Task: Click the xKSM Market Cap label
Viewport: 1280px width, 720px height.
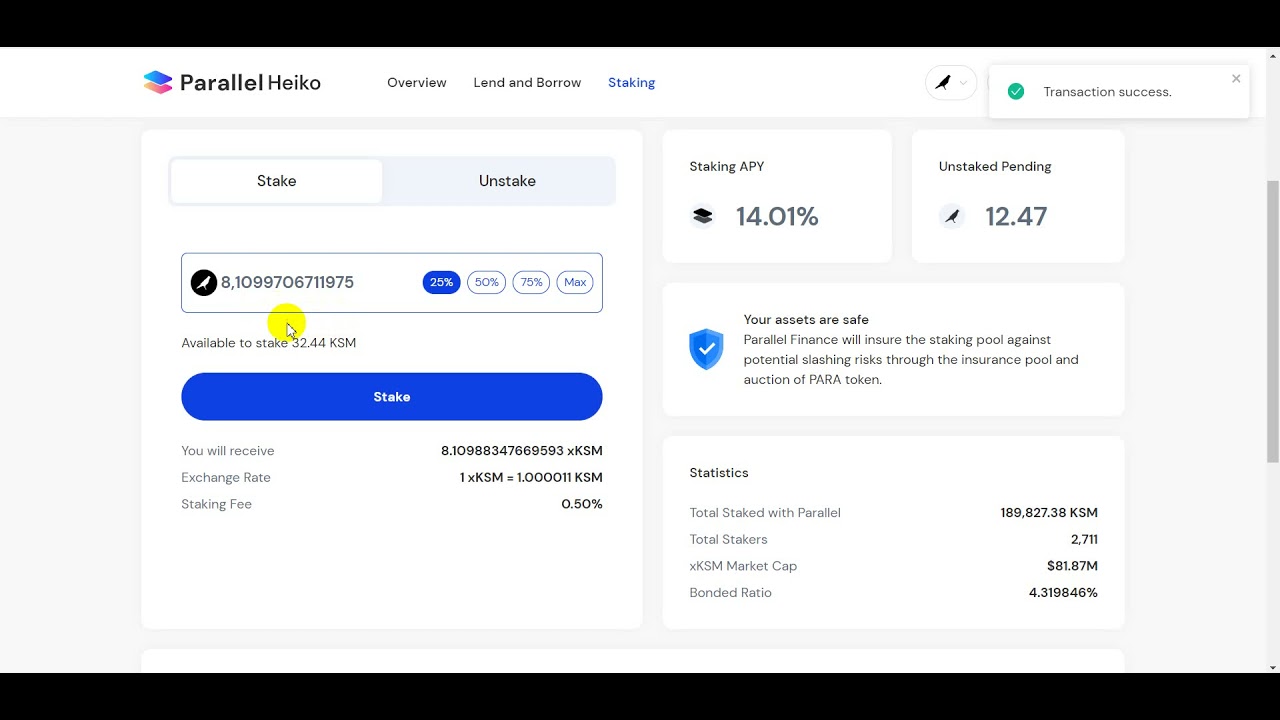Action: (x=743, y=566)
